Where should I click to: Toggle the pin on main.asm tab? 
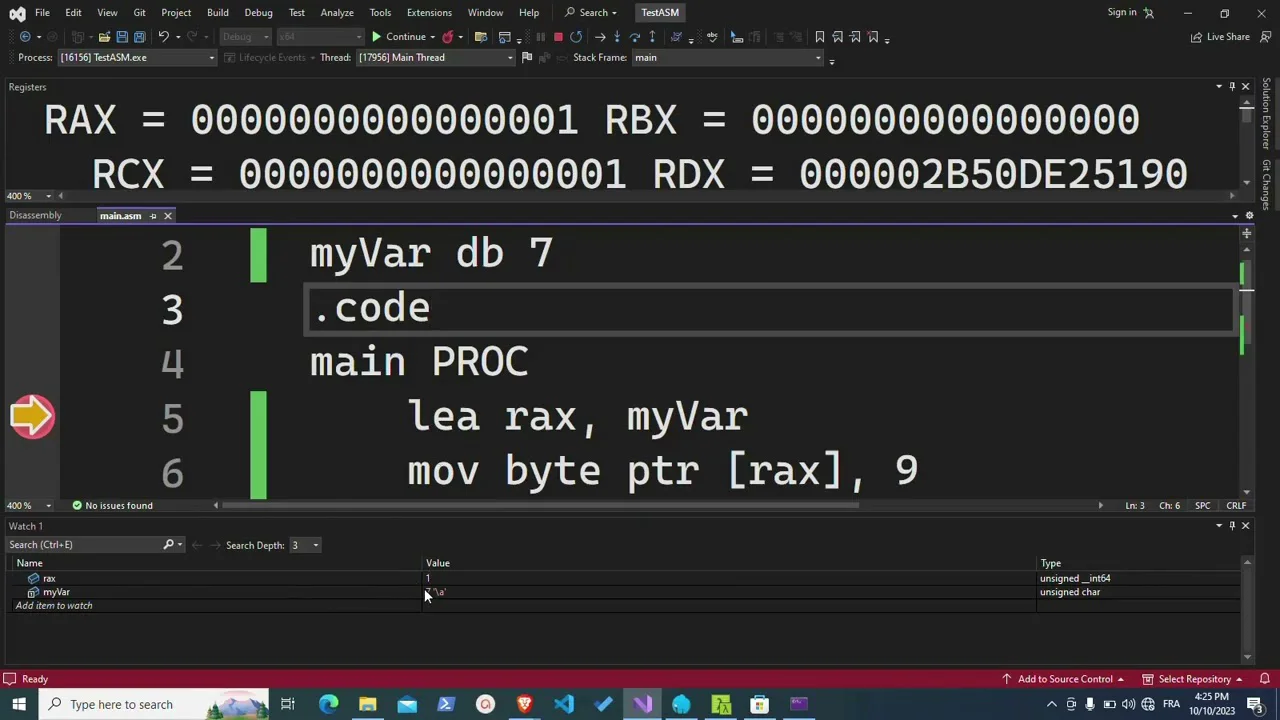pos(153,216)
